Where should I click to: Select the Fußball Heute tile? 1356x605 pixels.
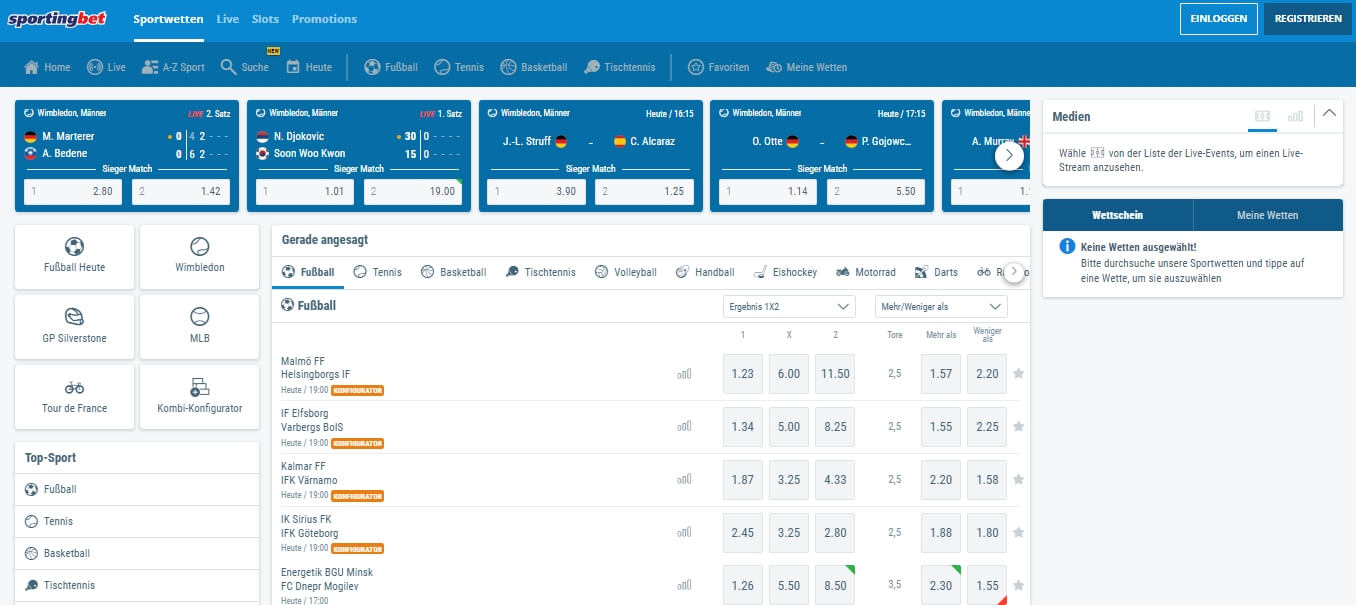click(x=74, y=257)
